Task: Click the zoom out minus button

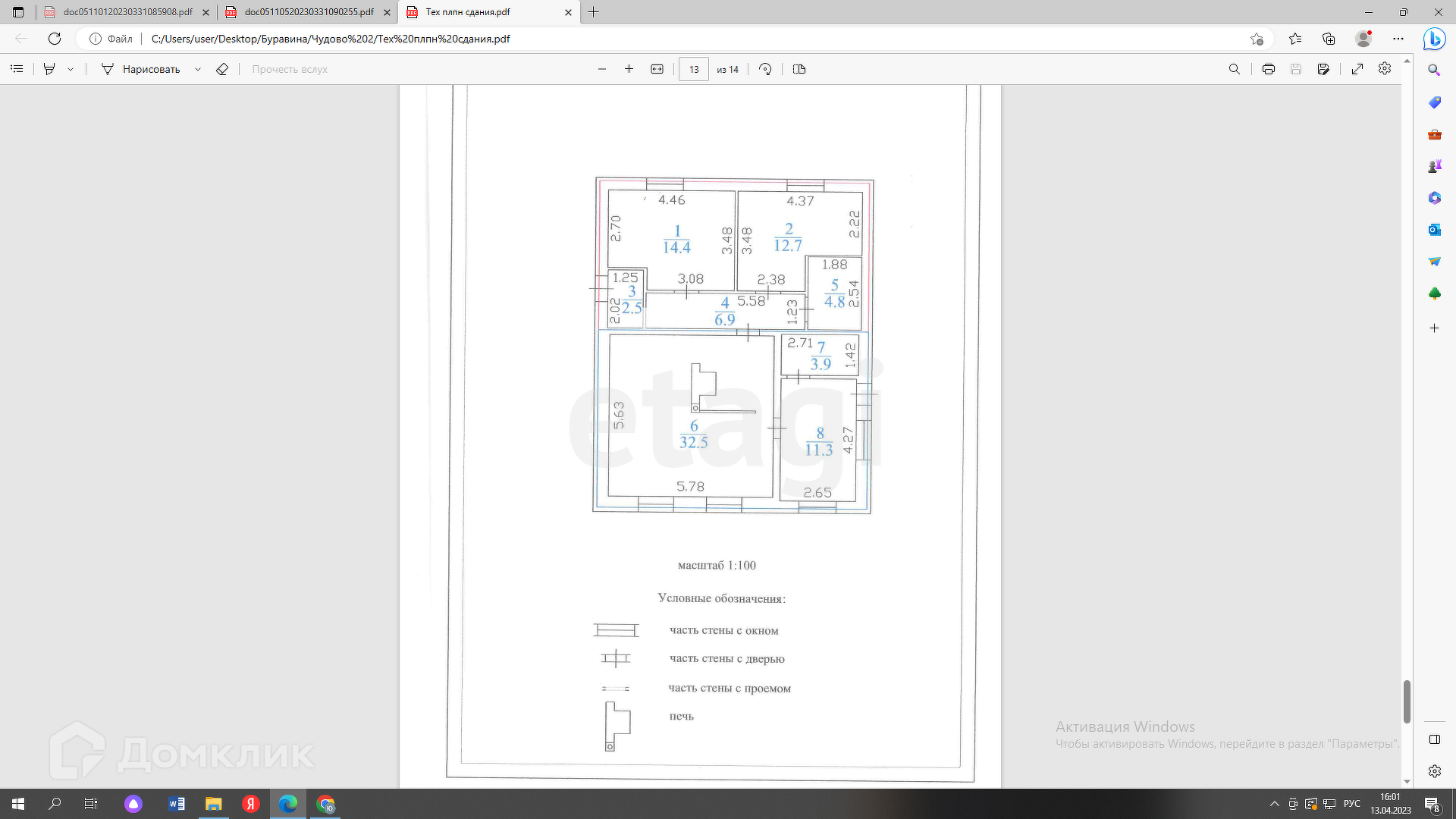Action: pyautogui.click(x=602, y=69)
